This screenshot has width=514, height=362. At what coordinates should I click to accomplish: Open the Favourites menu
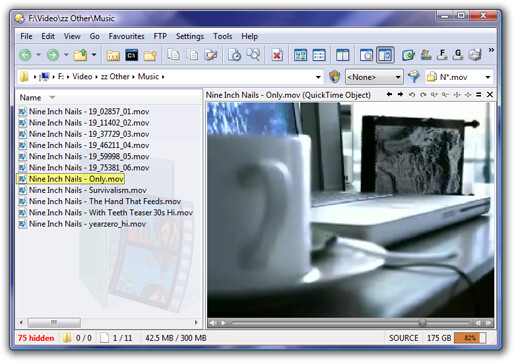click(x=126, y=36)
